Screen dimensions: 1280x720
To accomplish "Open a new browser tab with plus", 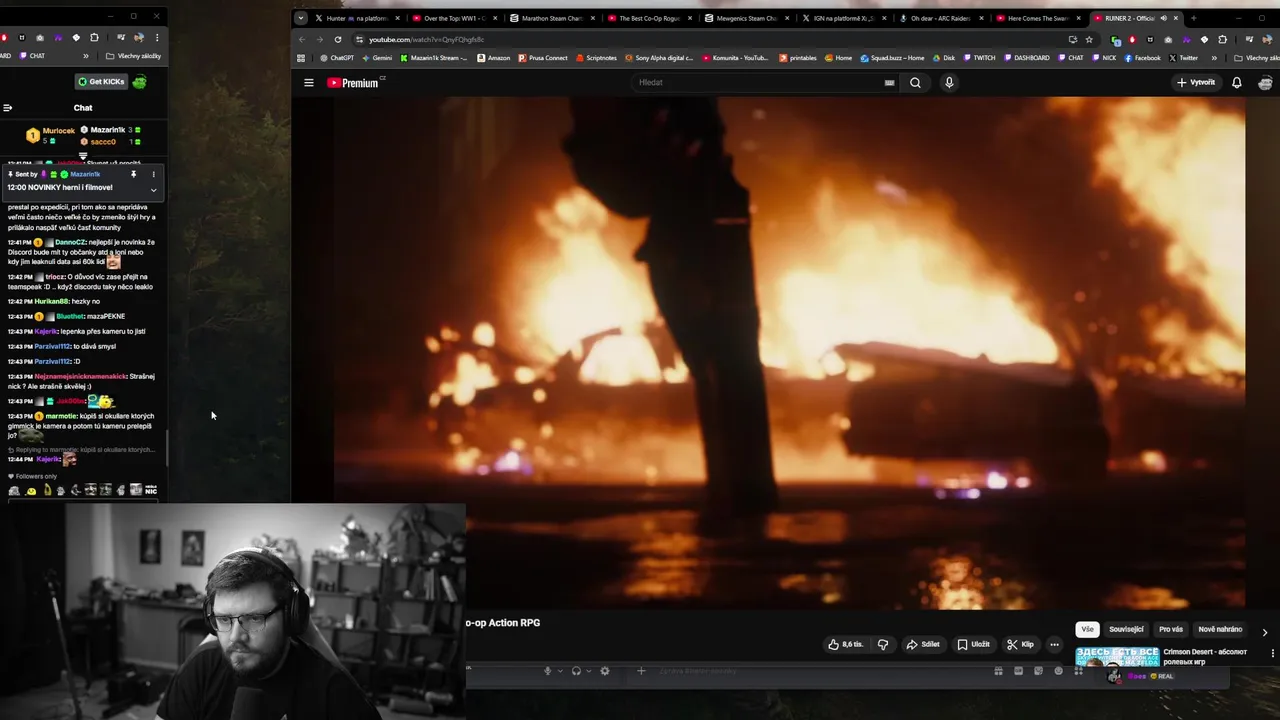I will [1193, 18].
